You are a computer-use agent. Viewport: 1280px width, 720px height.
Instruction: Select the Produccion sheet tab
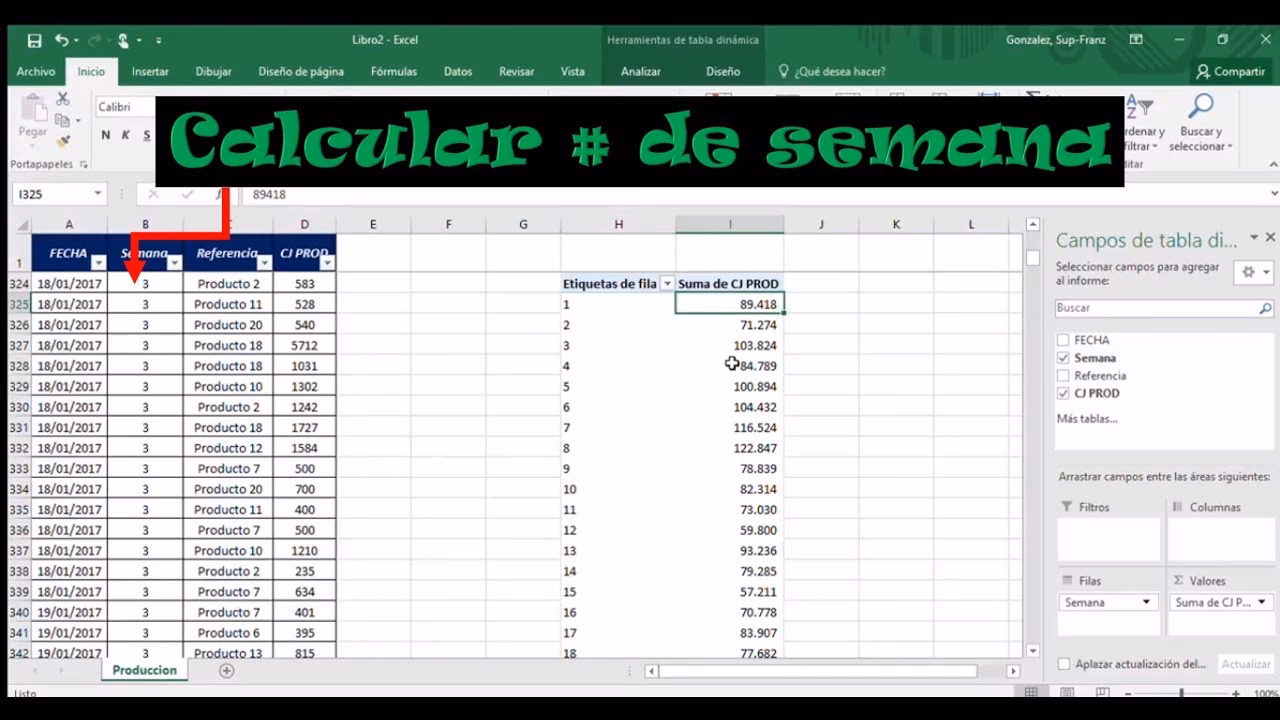coord(143,670)
